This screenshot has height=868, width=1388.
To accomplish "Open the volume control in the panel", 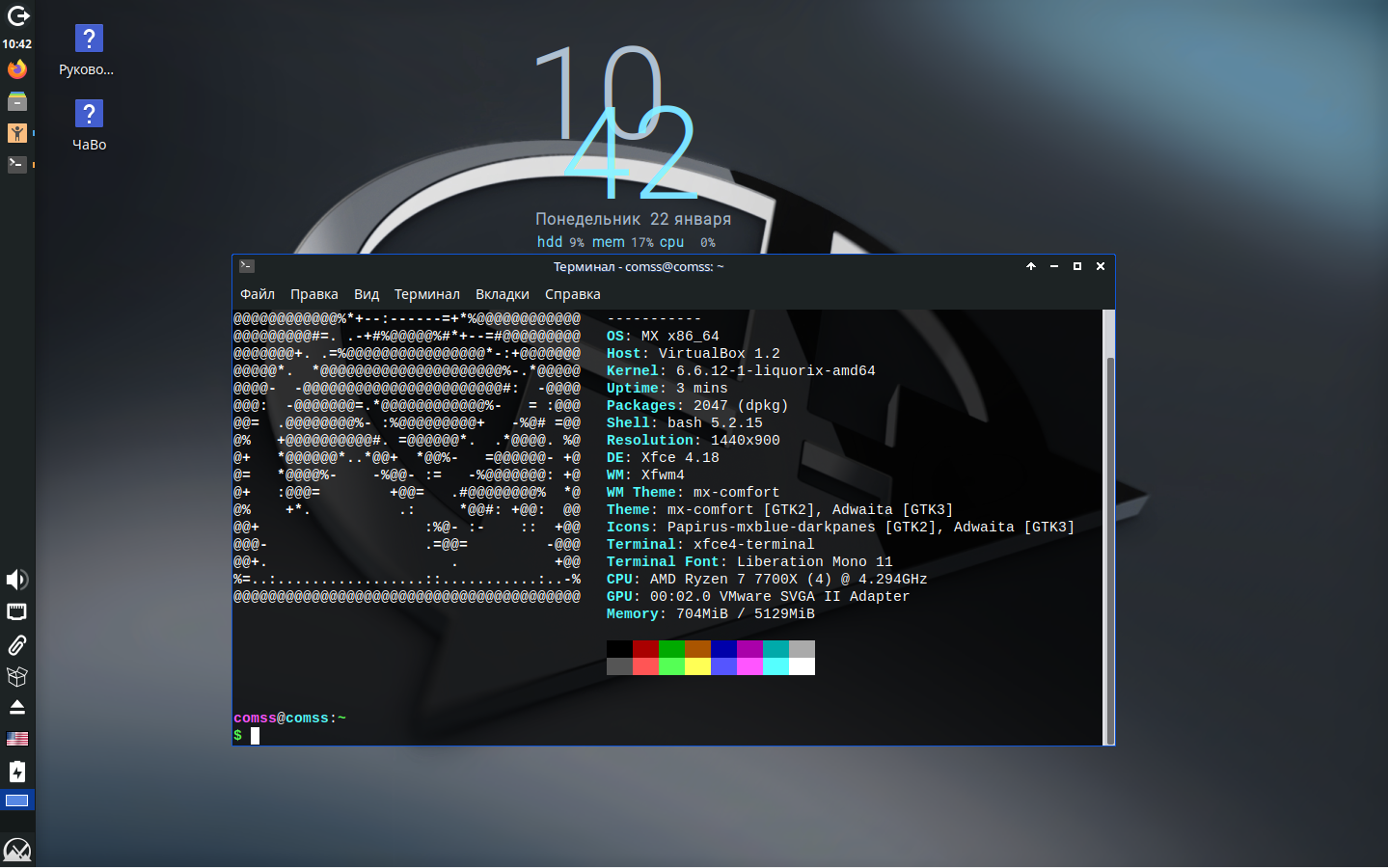I will click(x=17, y=579).
